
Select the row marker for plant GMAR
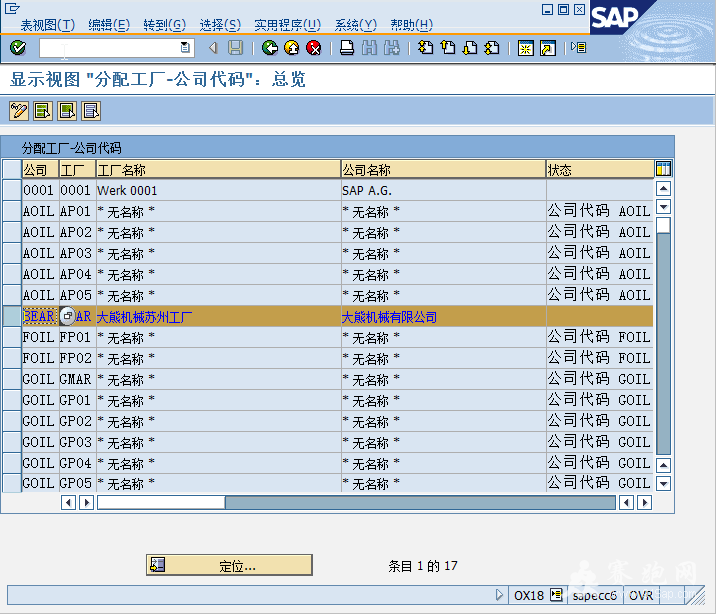pos(12,379)
